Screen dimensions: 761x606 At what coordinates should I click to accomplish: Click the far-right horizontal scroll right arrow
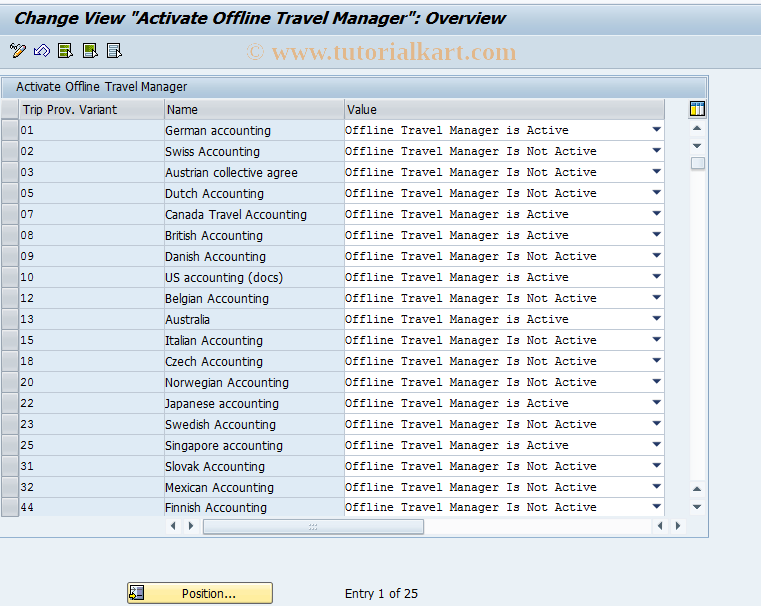point(678,526)
